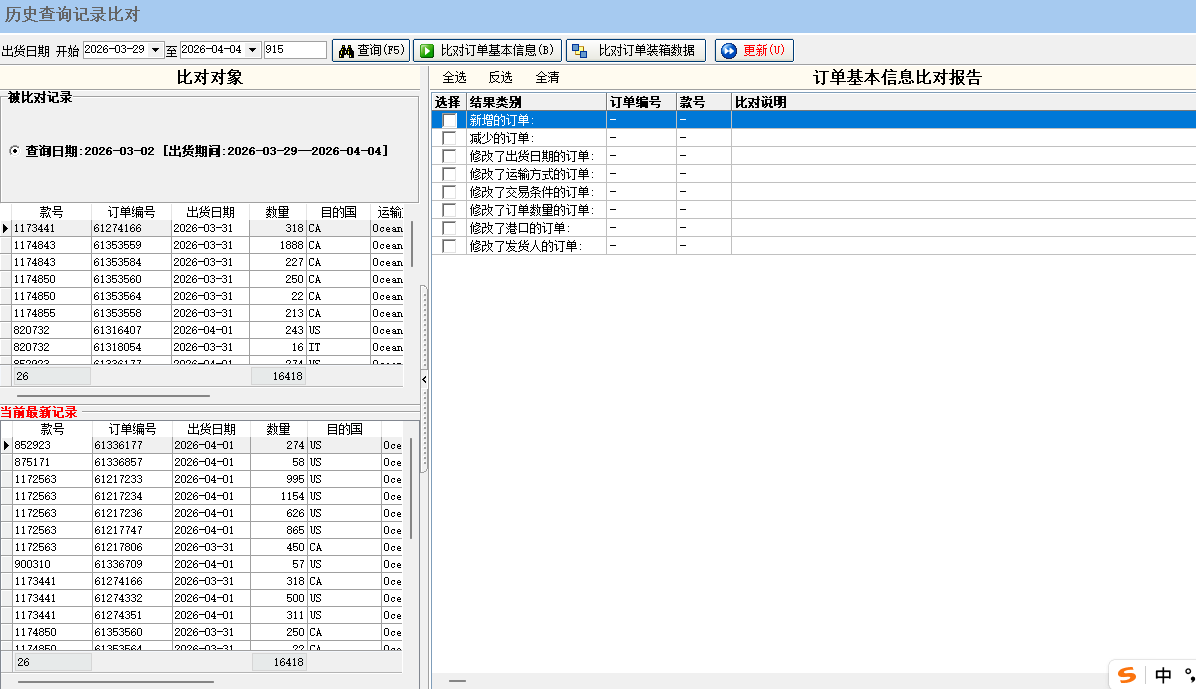Click 比对说明 column header in report
This screenshot has height=689, width=1196.
tap(963, 102)
